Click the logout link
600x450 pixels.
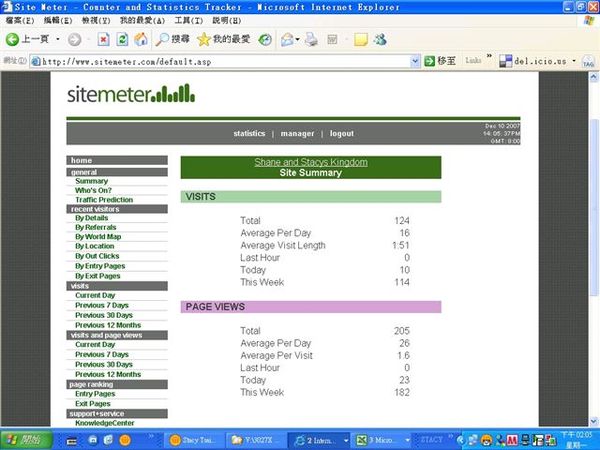[x=342, y=134]
